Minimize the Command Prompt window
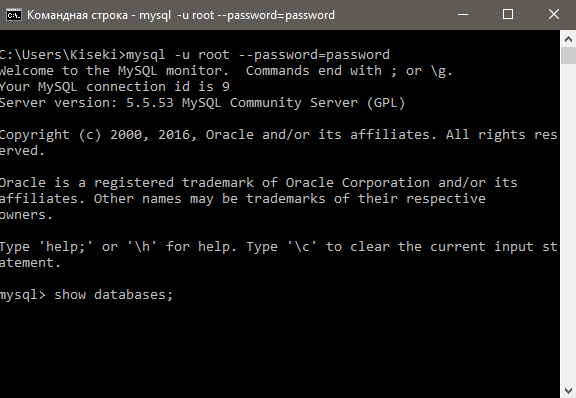 coord(463,15)
